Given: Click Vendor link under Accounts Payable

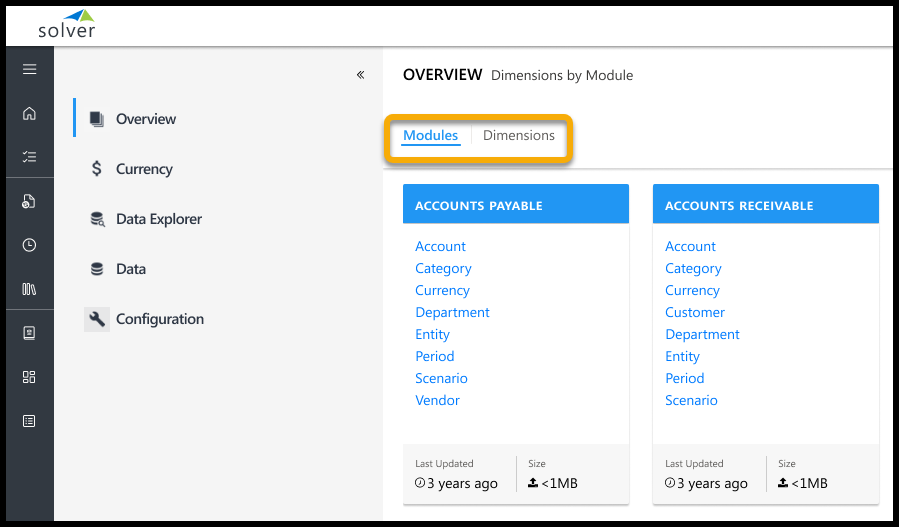Looking at the screenshot, I should click(437, 400).
